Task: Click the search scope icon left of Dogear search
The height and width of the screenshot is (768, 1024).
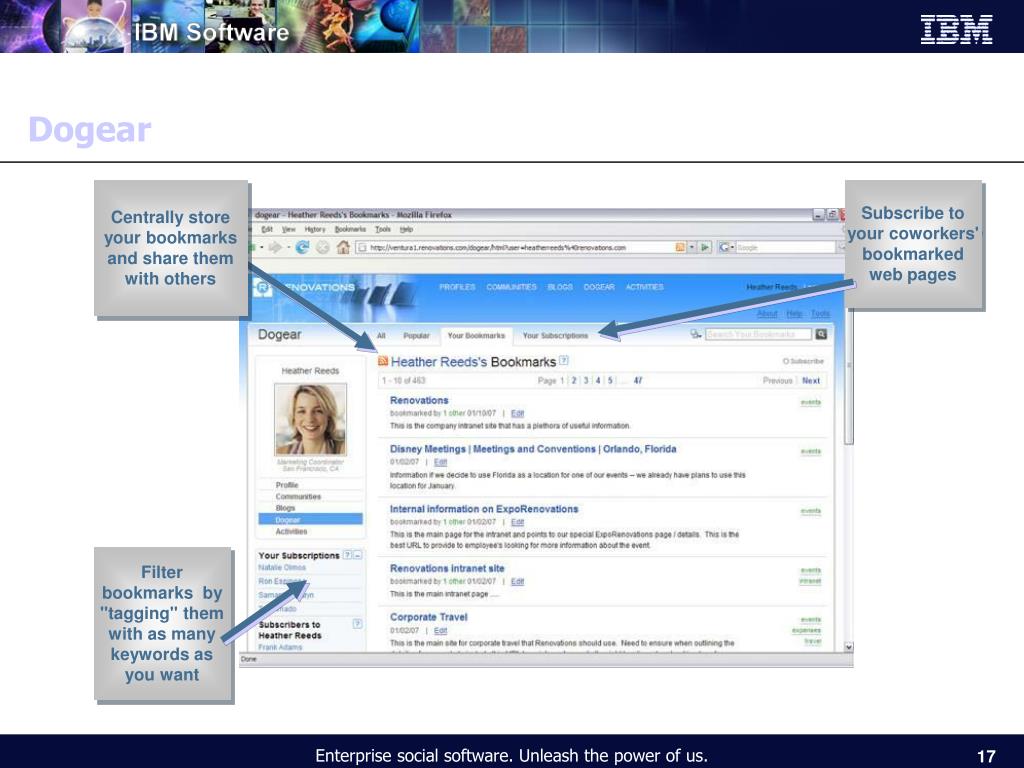Action: click(x=696, y=334)
